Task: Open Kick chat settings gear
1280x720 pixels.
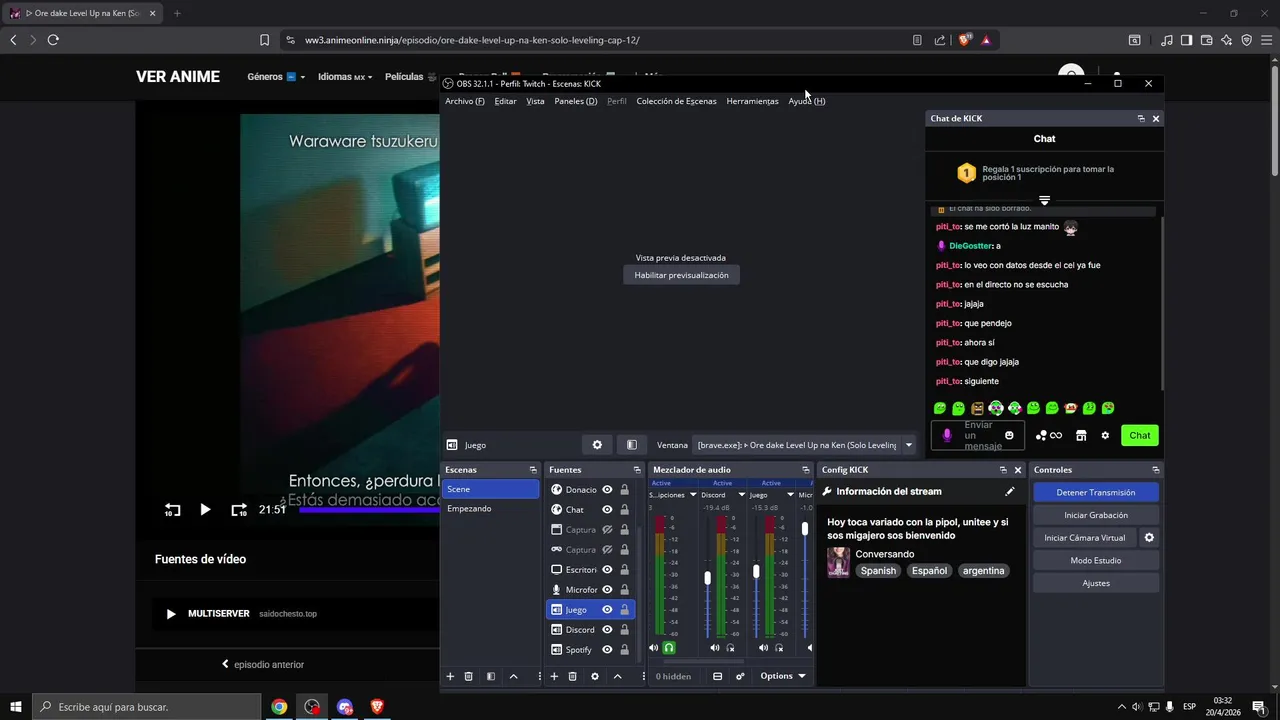Action: click(x=1105, y=435)
